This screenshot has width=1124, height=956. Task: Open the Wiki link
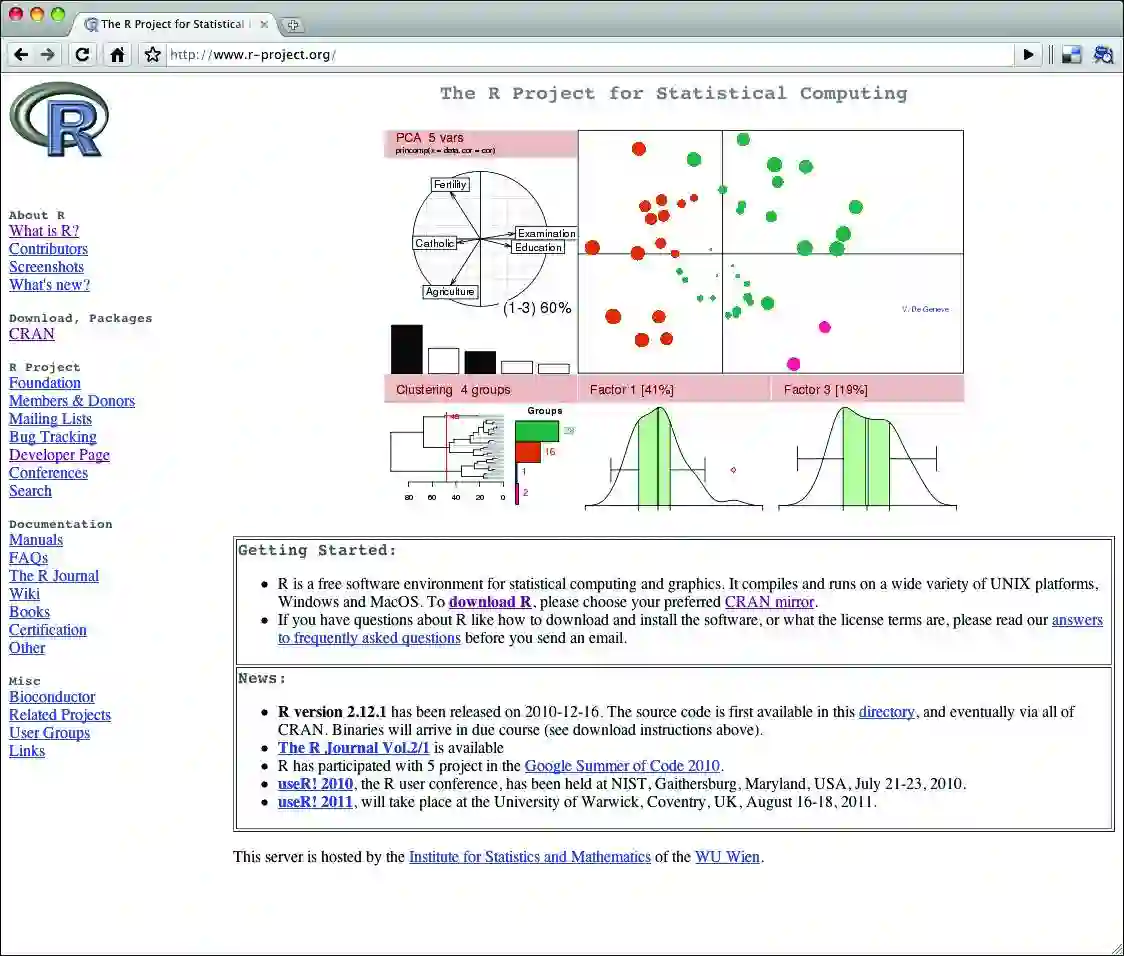pyautogui.click(x=24, y=593)
